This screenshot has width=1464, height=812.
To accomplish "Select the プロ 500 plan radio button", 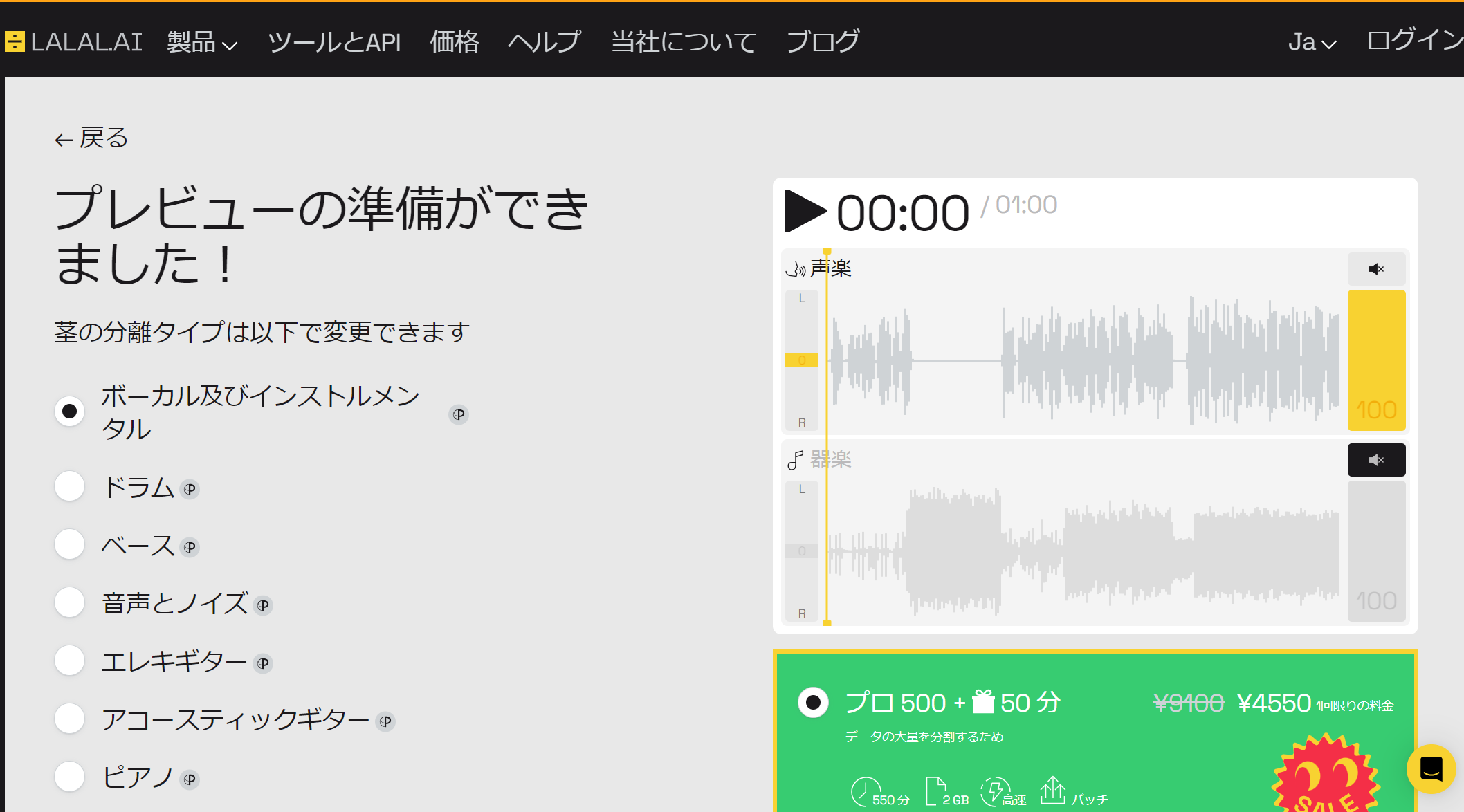I will click(813, 703).
